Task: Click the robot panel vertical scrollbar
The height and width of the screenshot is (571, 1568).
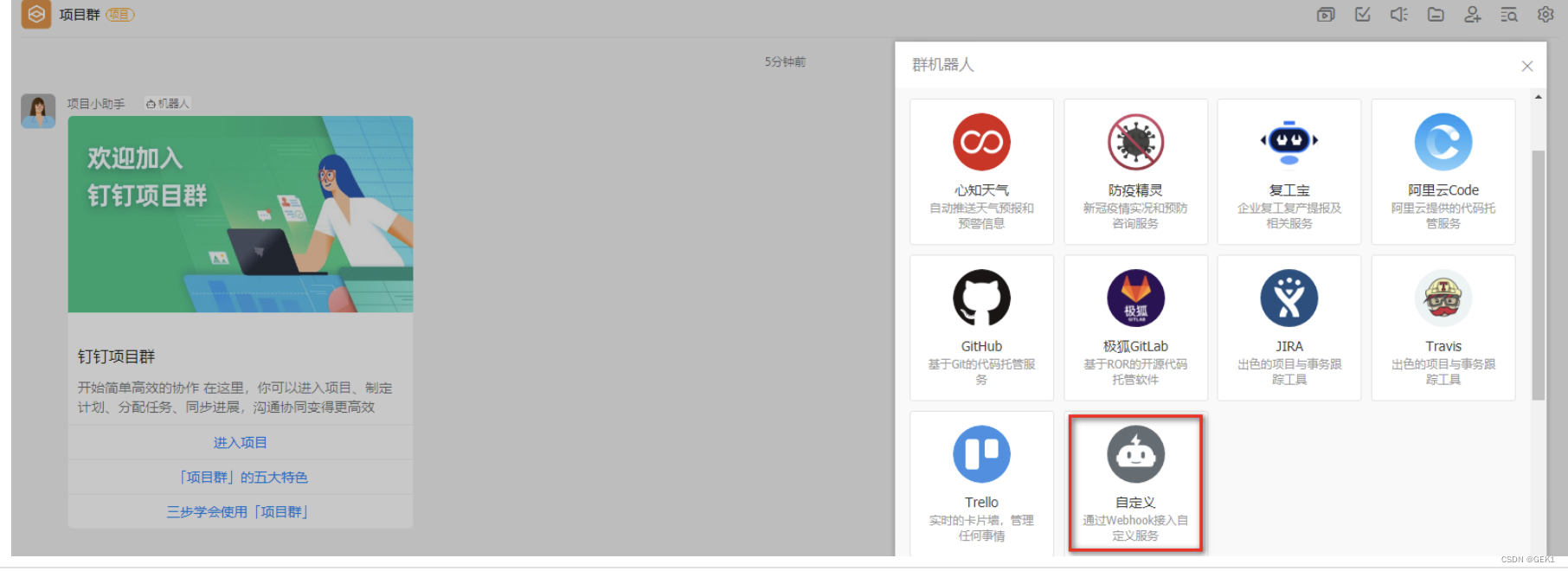Action: click(1538, 275)
